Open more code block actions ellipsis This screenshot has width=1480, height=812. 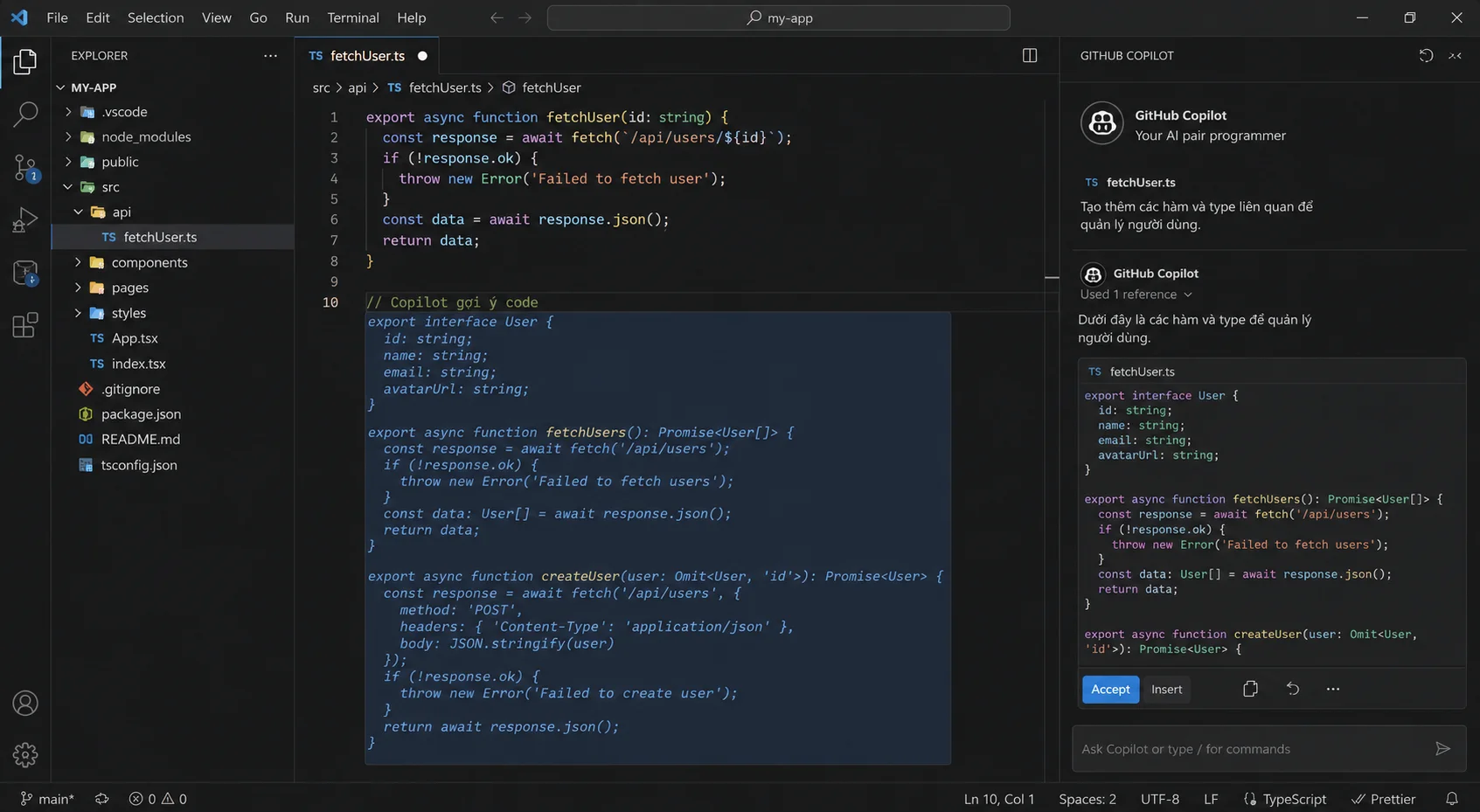point(1332,689)
